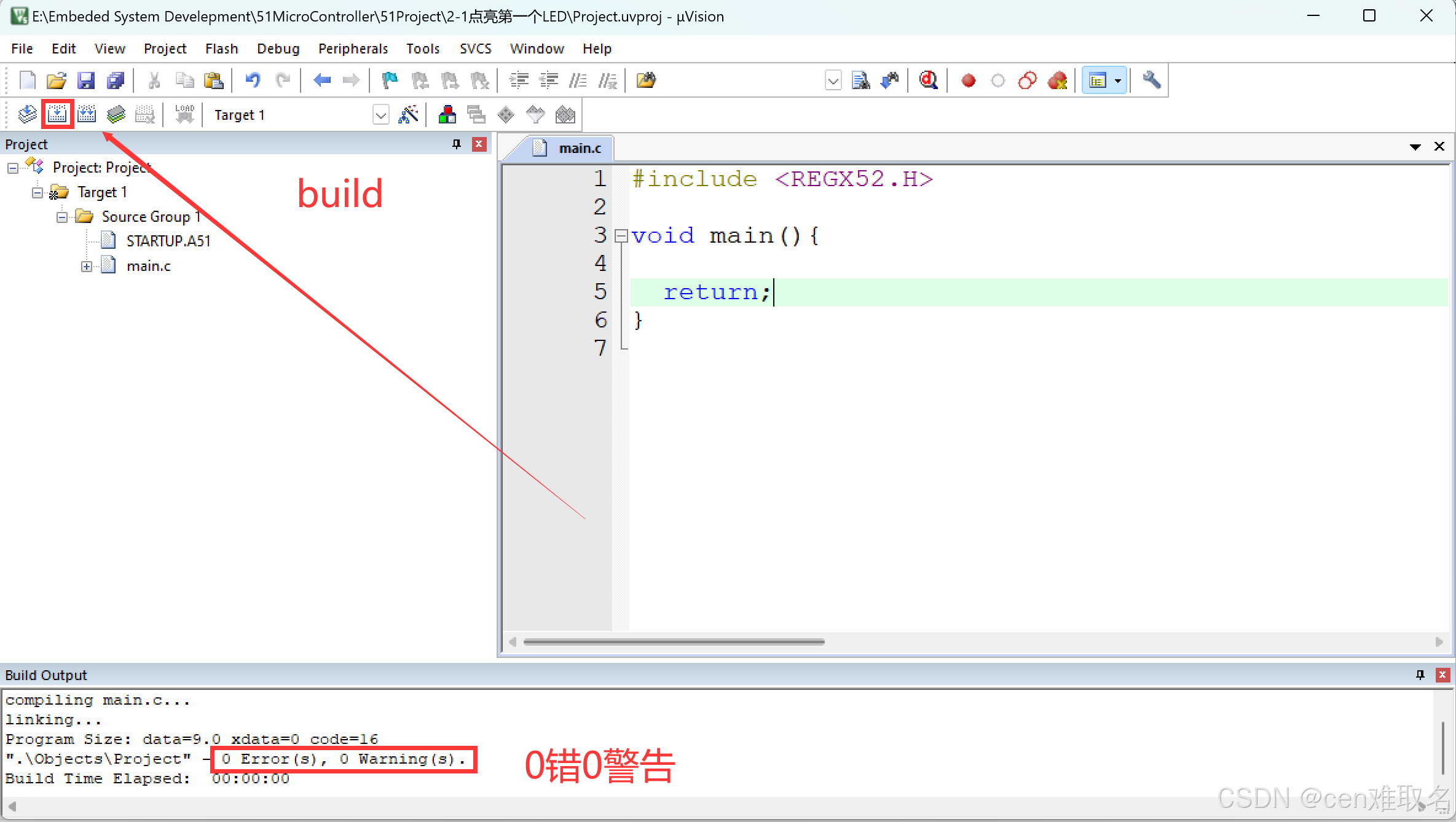Screen dimensions: 1456x822
Task: Open Manage Project Items colored blocks icon
Action: click(x=447, y=115)
